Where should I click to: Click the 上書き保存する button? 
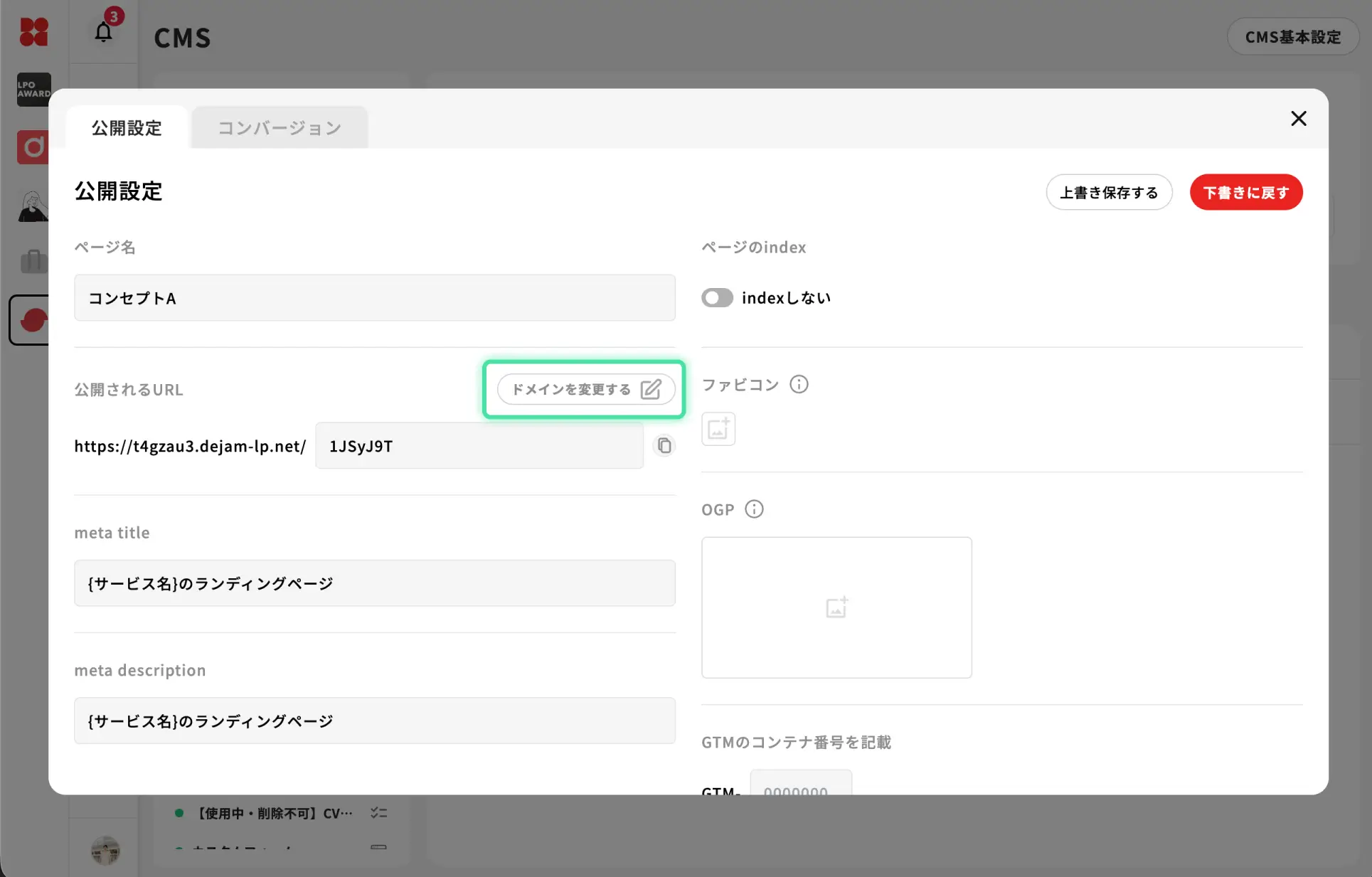(x=1108, y=193)
